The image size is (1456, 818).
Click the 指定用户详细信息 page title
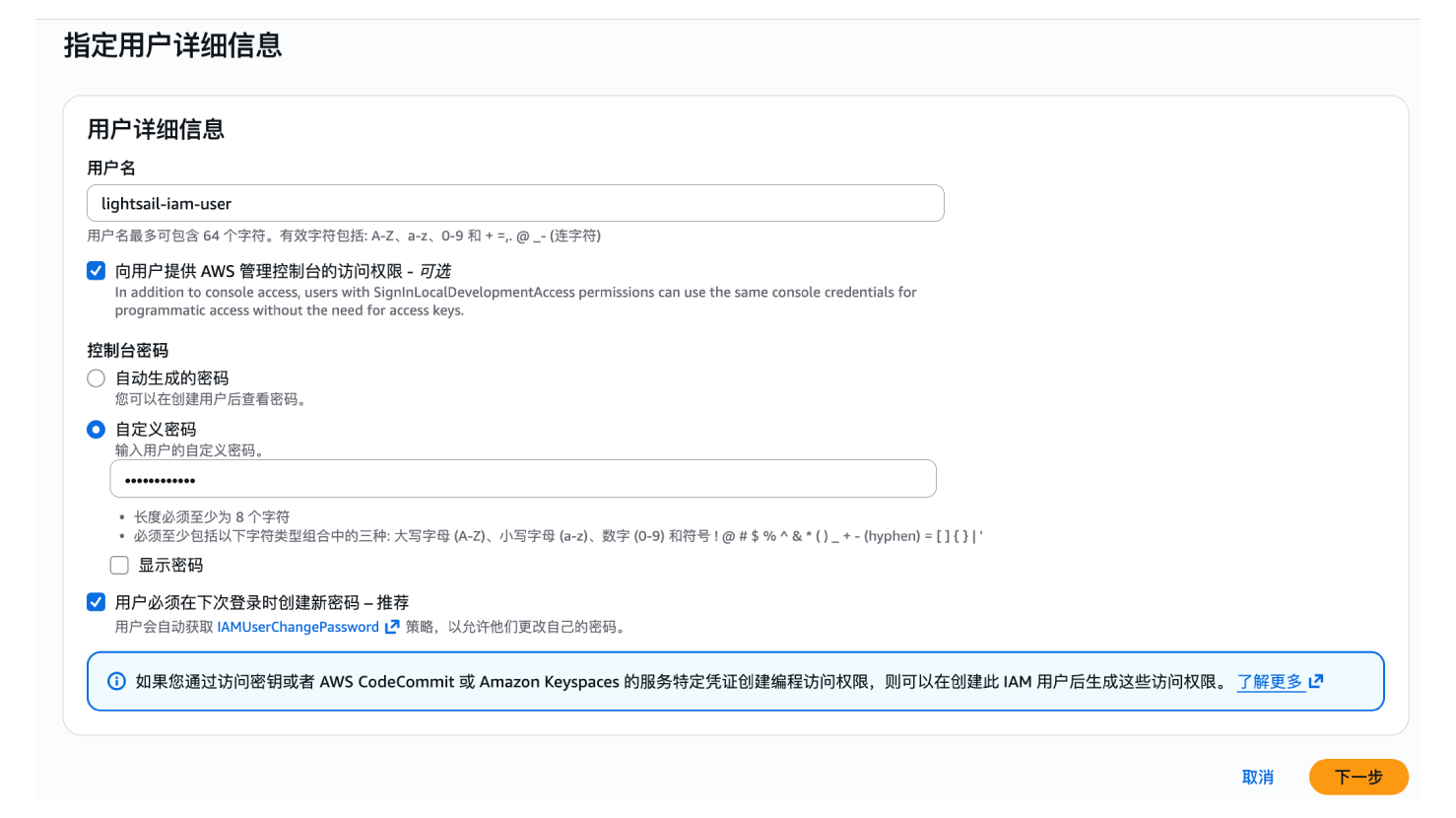[x=172, y=45]
